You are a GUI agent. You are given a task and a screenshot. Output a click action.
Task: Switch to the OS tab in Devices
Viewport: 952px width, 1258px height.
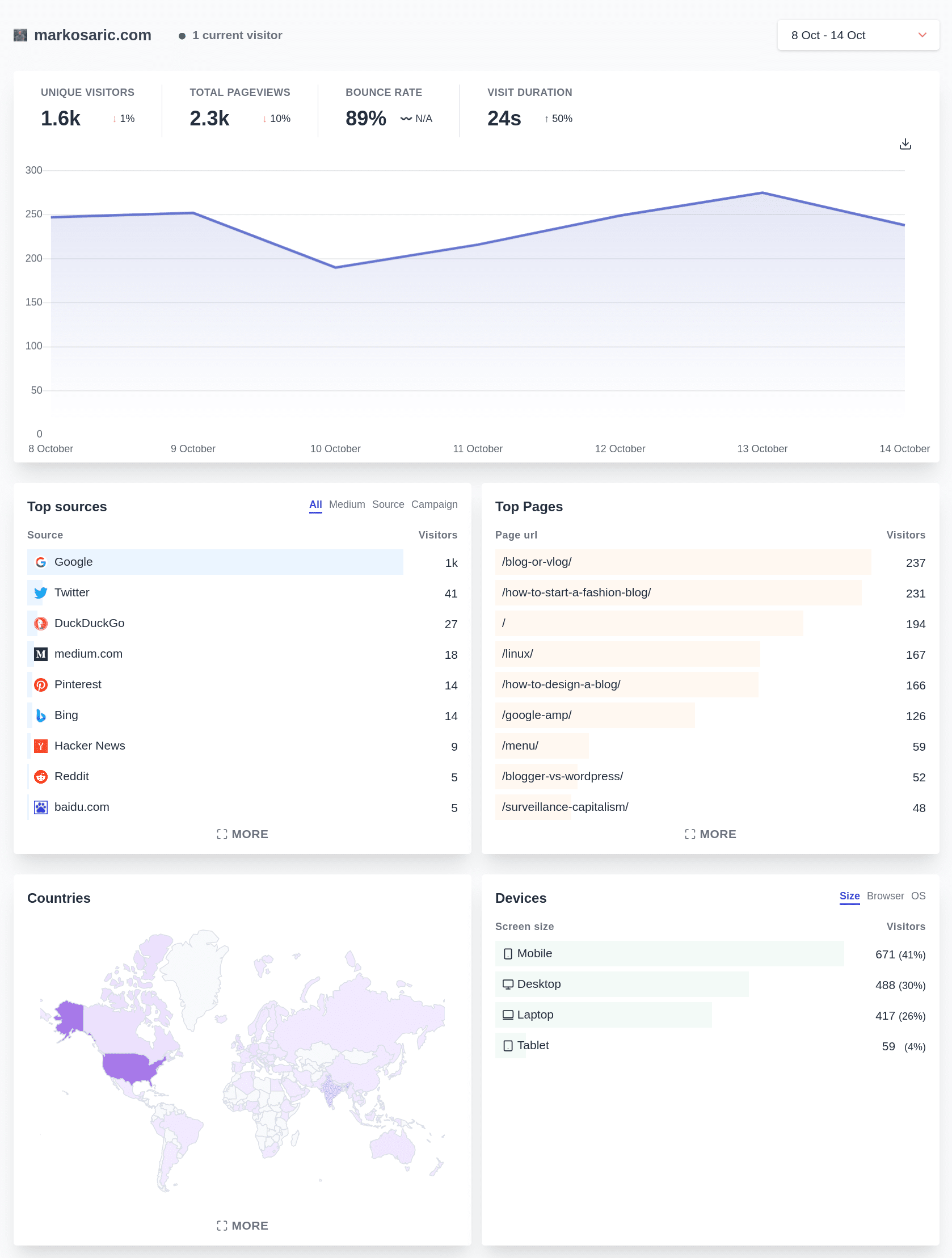point(917,896)
